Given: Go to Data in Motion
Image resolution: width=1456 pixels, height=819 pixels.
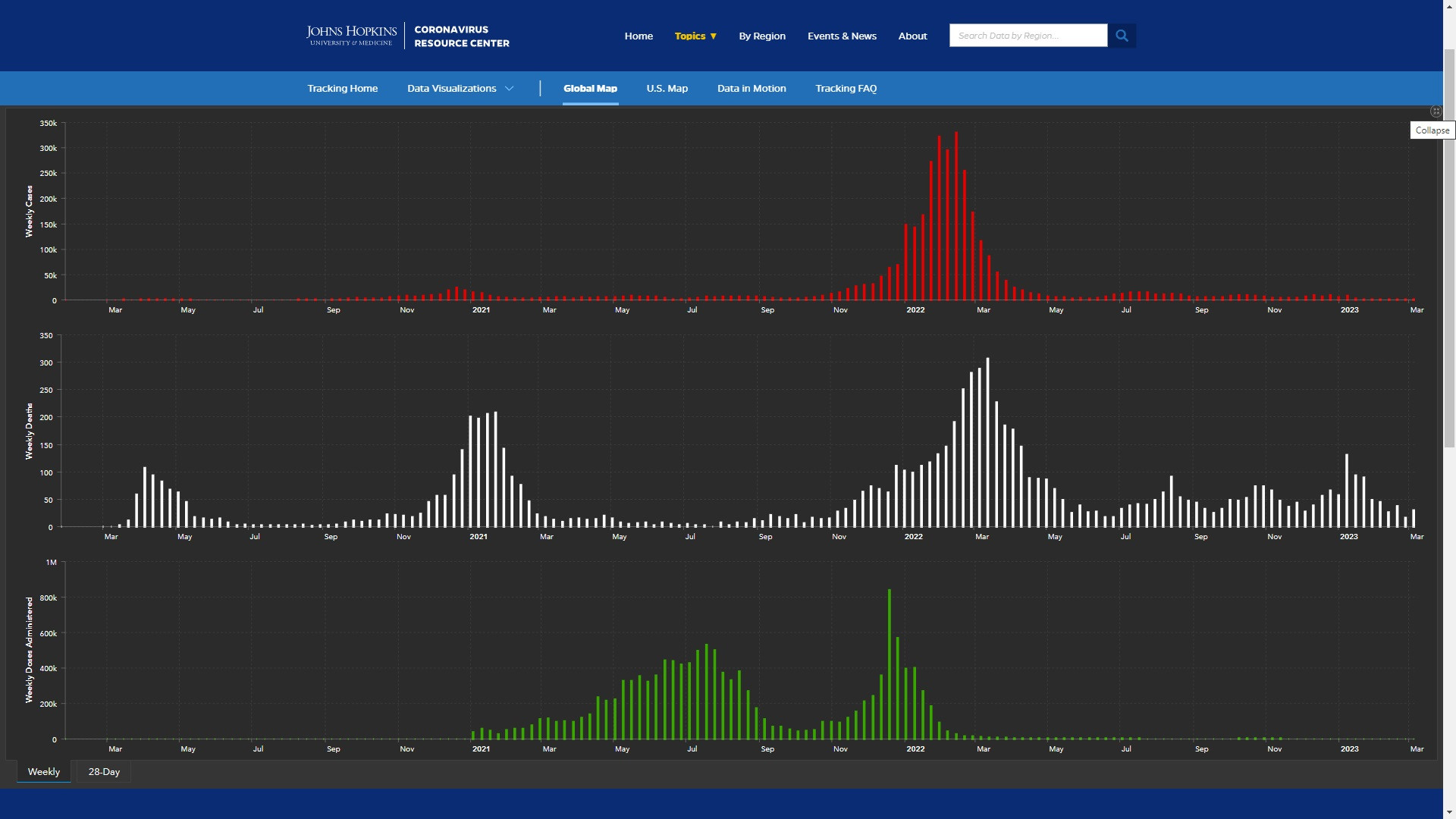Looking at the screenshot, I should [752, 89].
